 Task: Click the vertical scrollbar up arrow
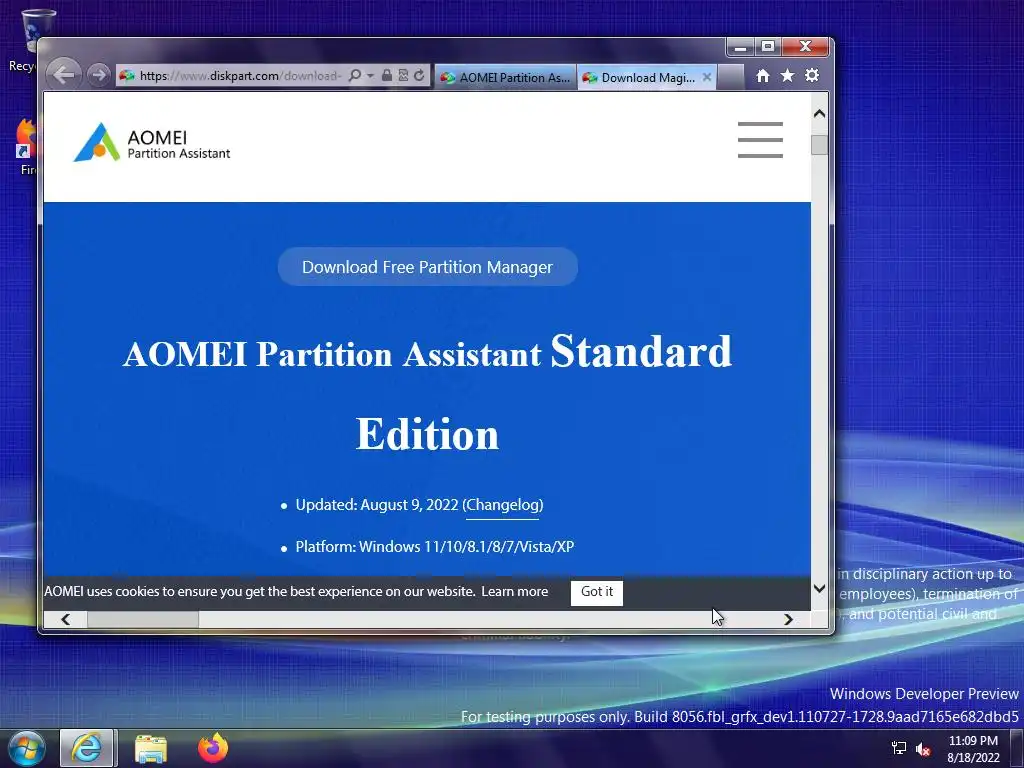point(820,114)
